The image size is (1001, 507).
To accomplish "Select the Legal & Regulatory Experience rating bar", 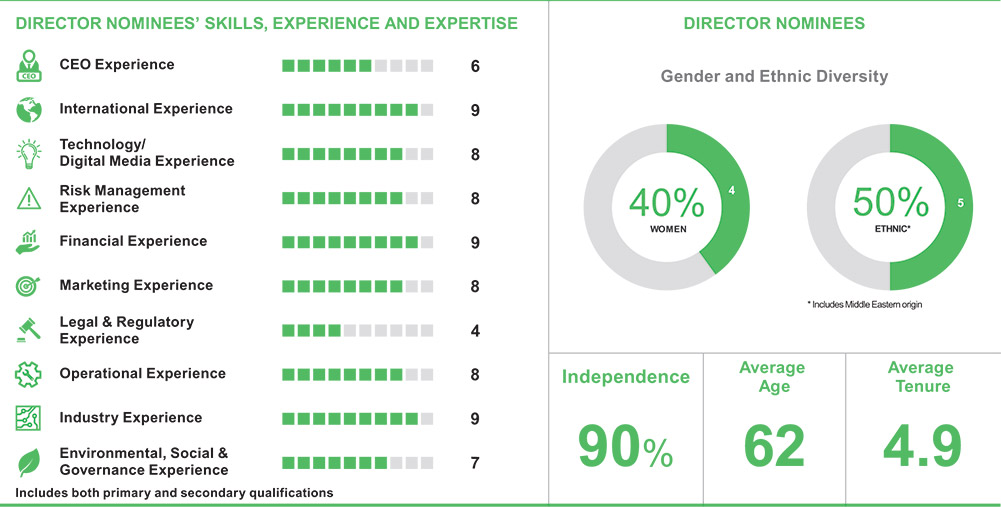I will pos(357,330).
